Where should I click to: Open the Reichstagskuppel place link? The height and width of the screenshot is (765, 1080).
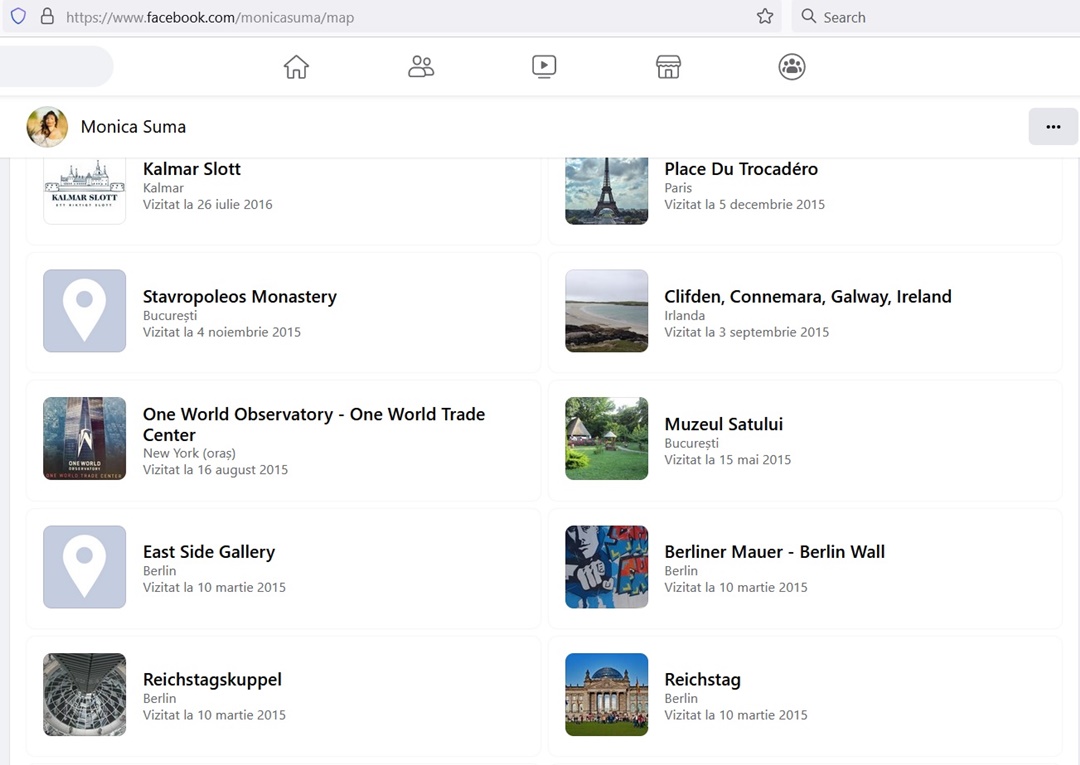(x=212, y=680)
